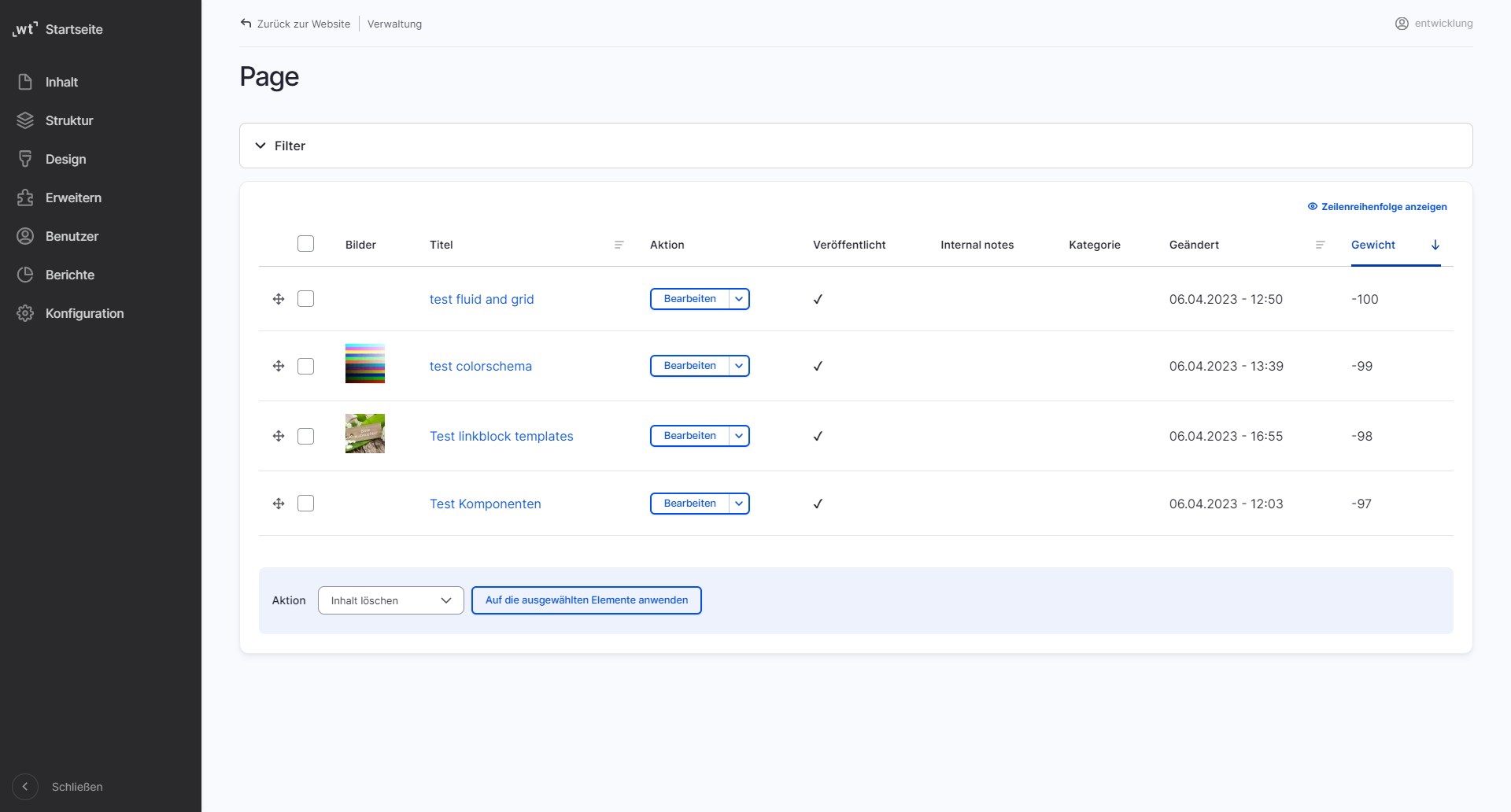
Task: Open the Benutzer section
Action: tap(72, 236)
